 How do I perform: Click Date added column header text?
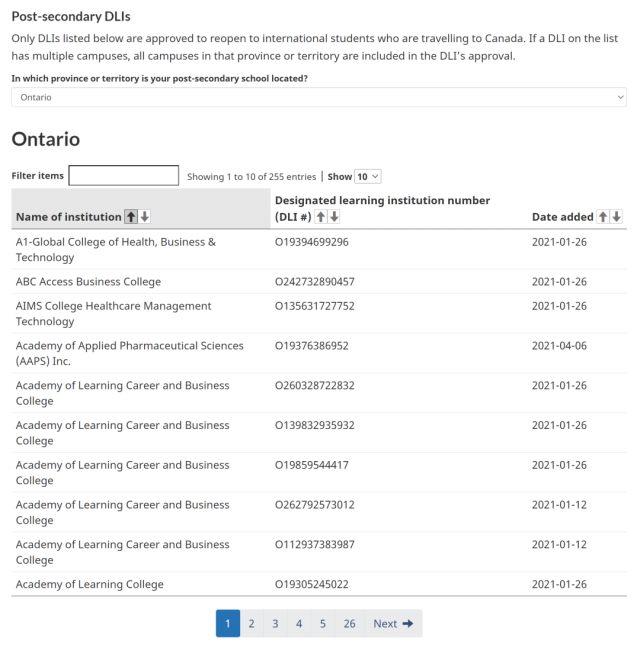pyautogui.click(x=563, y=217)
